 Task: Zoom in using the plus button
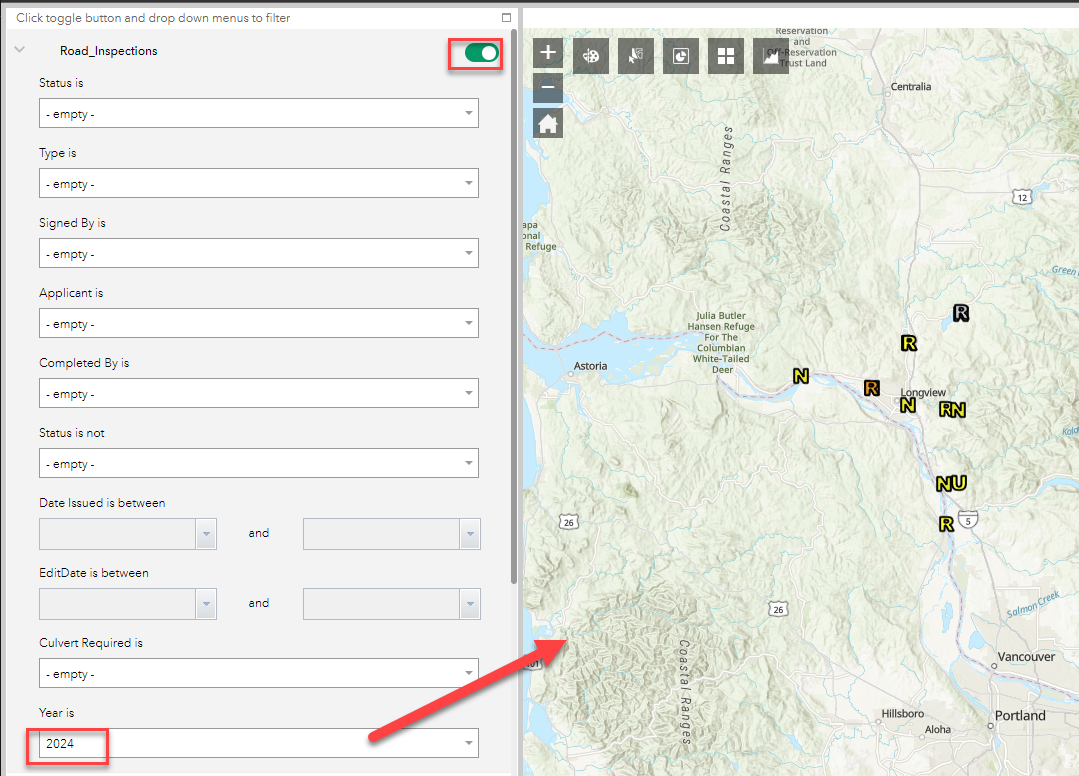coord(547,51)
